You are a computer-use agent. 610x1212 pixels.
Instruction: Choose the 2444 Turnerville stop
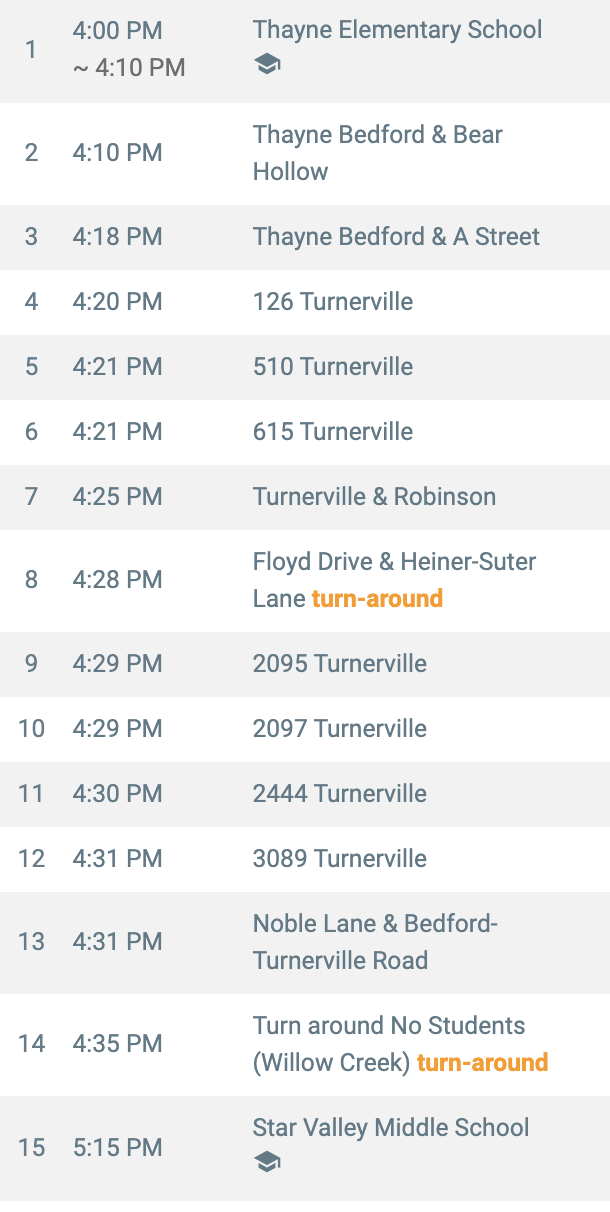click(339, 794)
